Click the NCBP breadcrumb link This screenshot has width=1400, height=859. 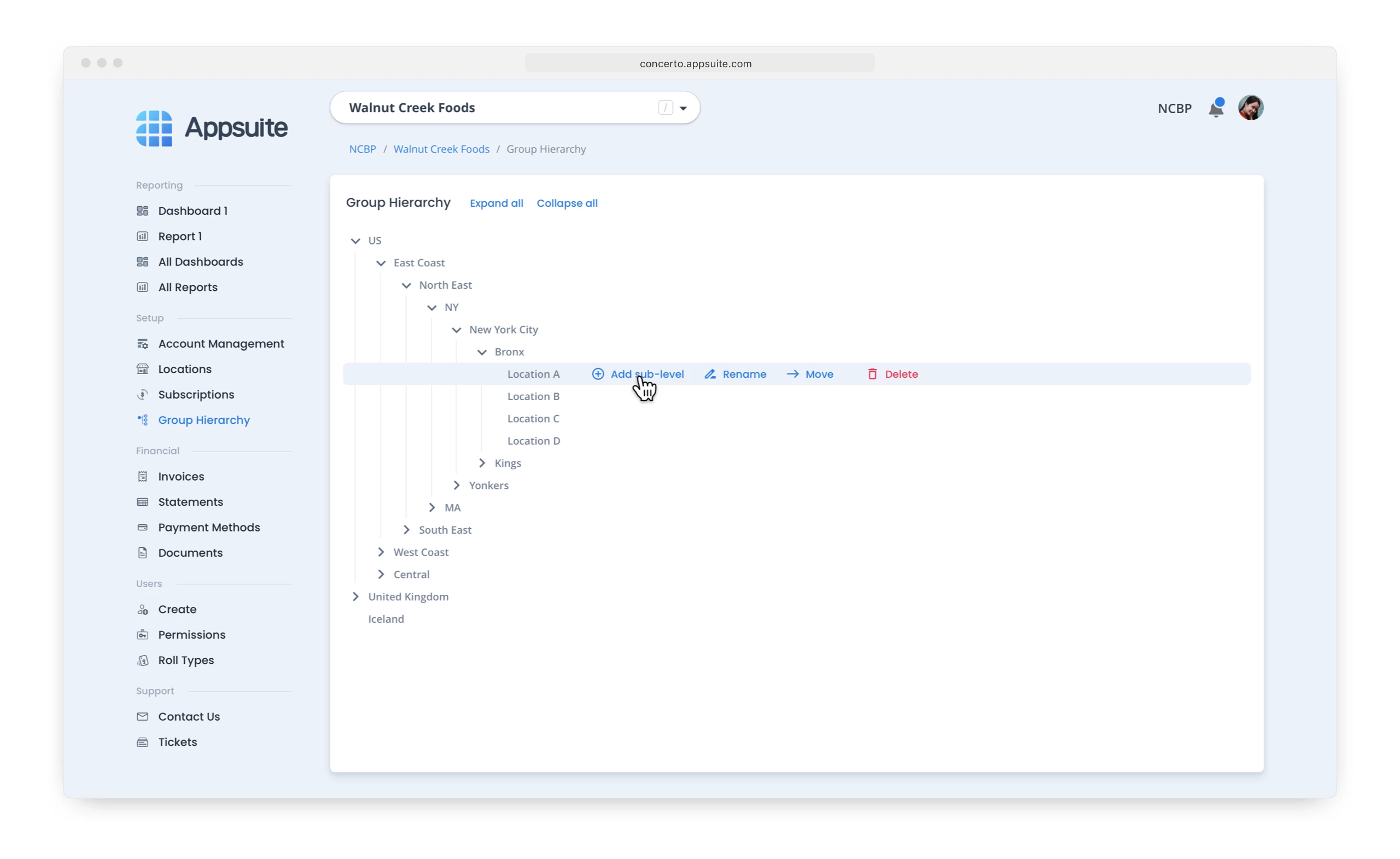[363, 149]
